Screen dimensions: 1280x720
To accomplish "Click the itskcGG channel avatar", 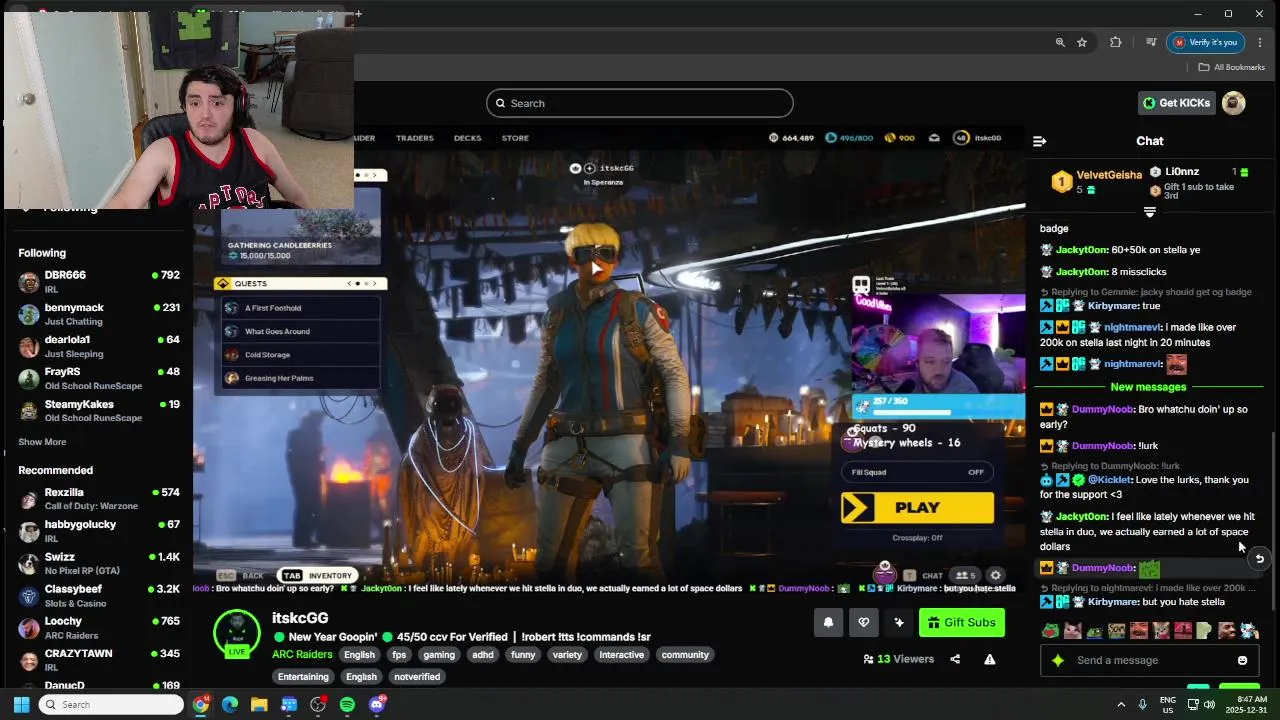I will (237, 633).
